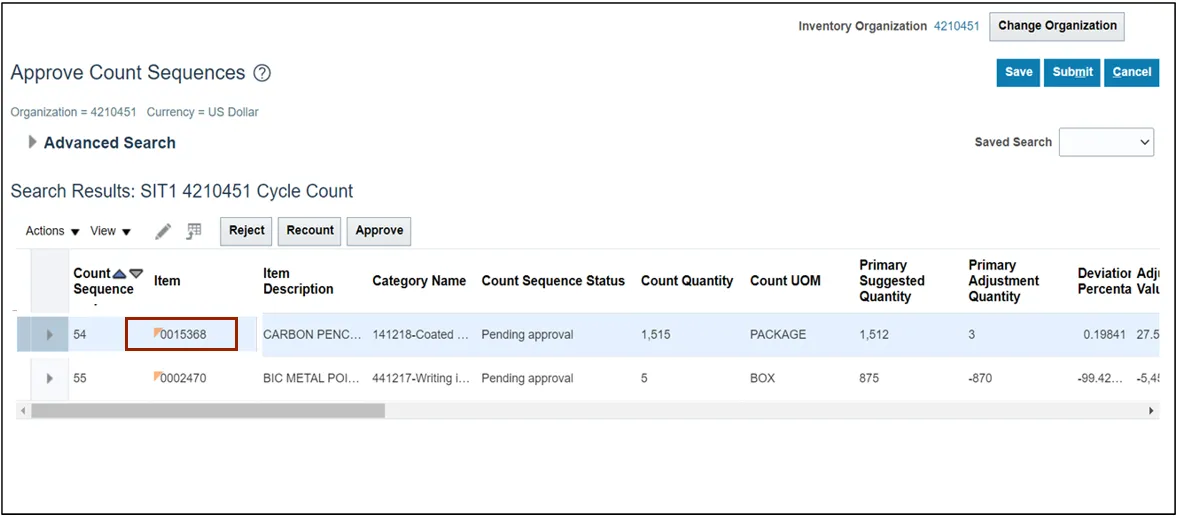Click the Recount button

[x=310, y=231]
